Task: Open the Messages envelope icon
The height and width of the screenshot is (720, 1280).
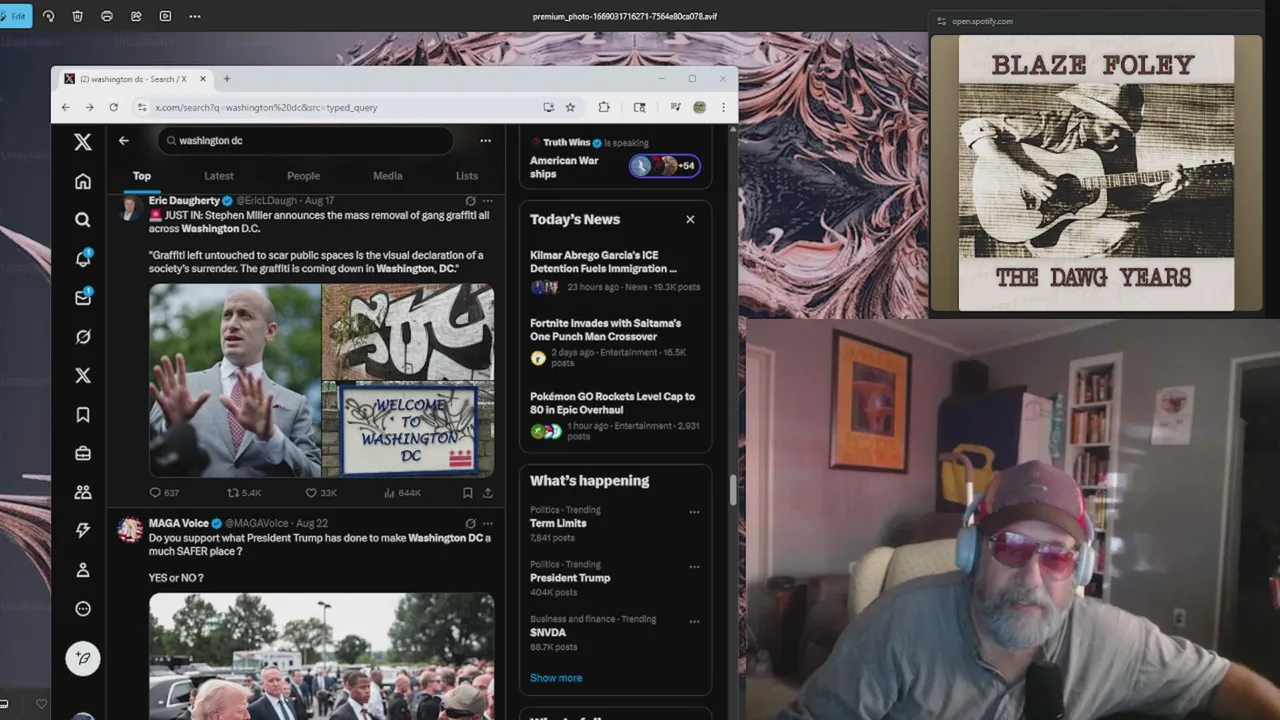Action: point(83,297)
